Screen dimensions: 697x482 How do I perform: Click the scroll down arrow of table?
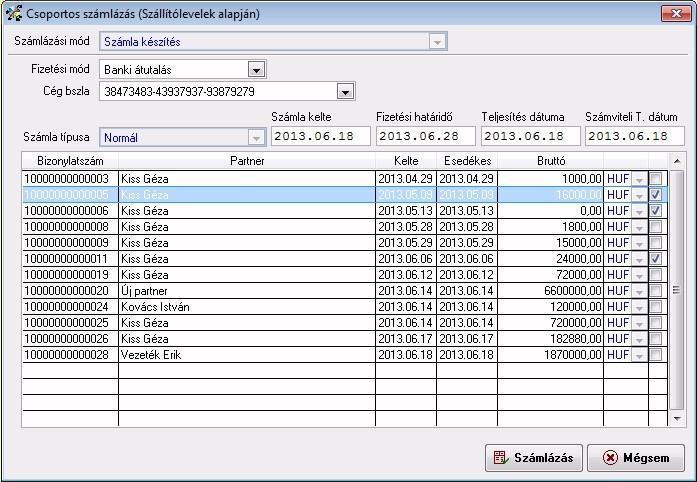tap(677, 418)
